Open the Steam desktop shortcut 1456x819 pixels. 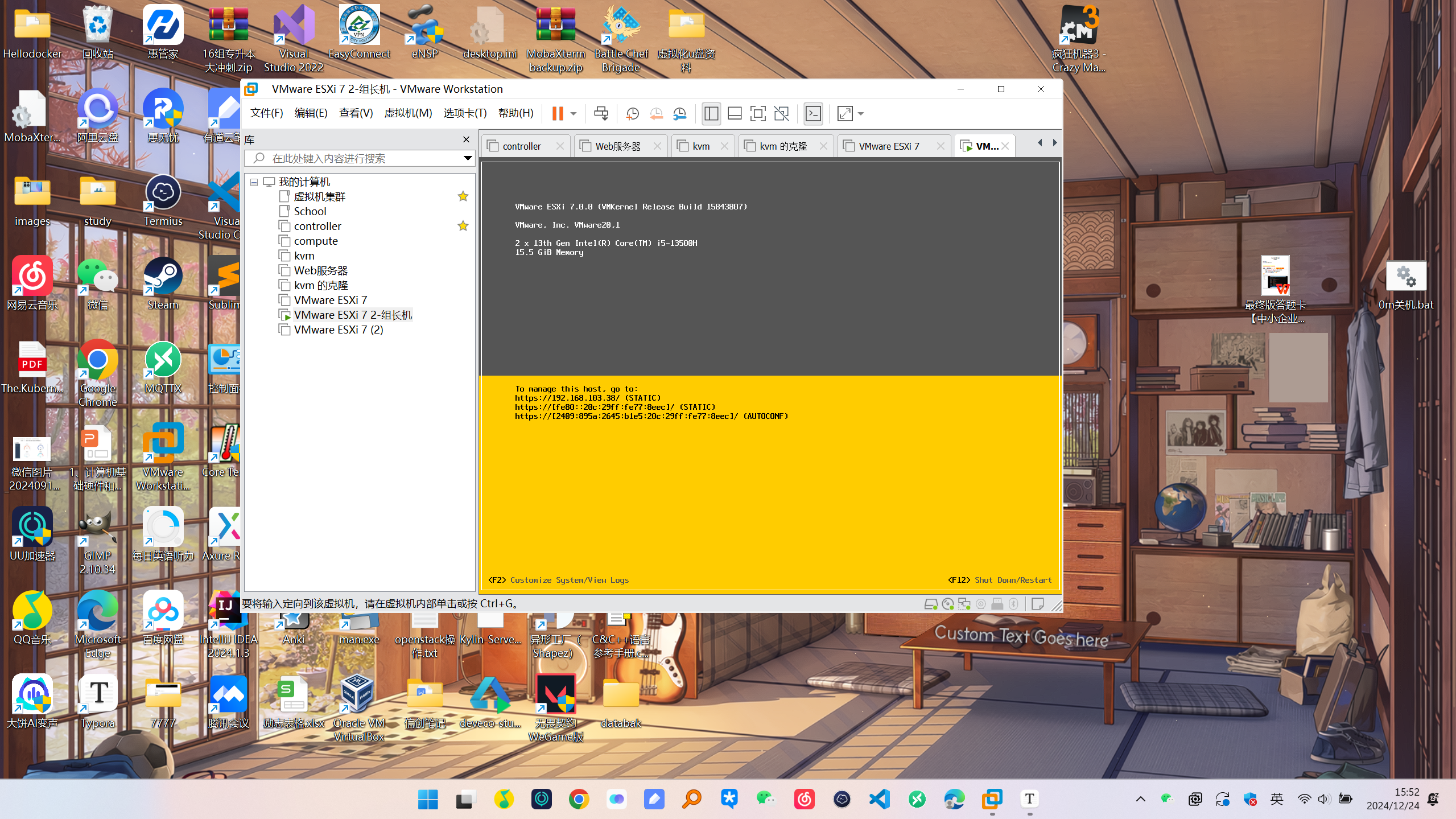click(163, 284)
